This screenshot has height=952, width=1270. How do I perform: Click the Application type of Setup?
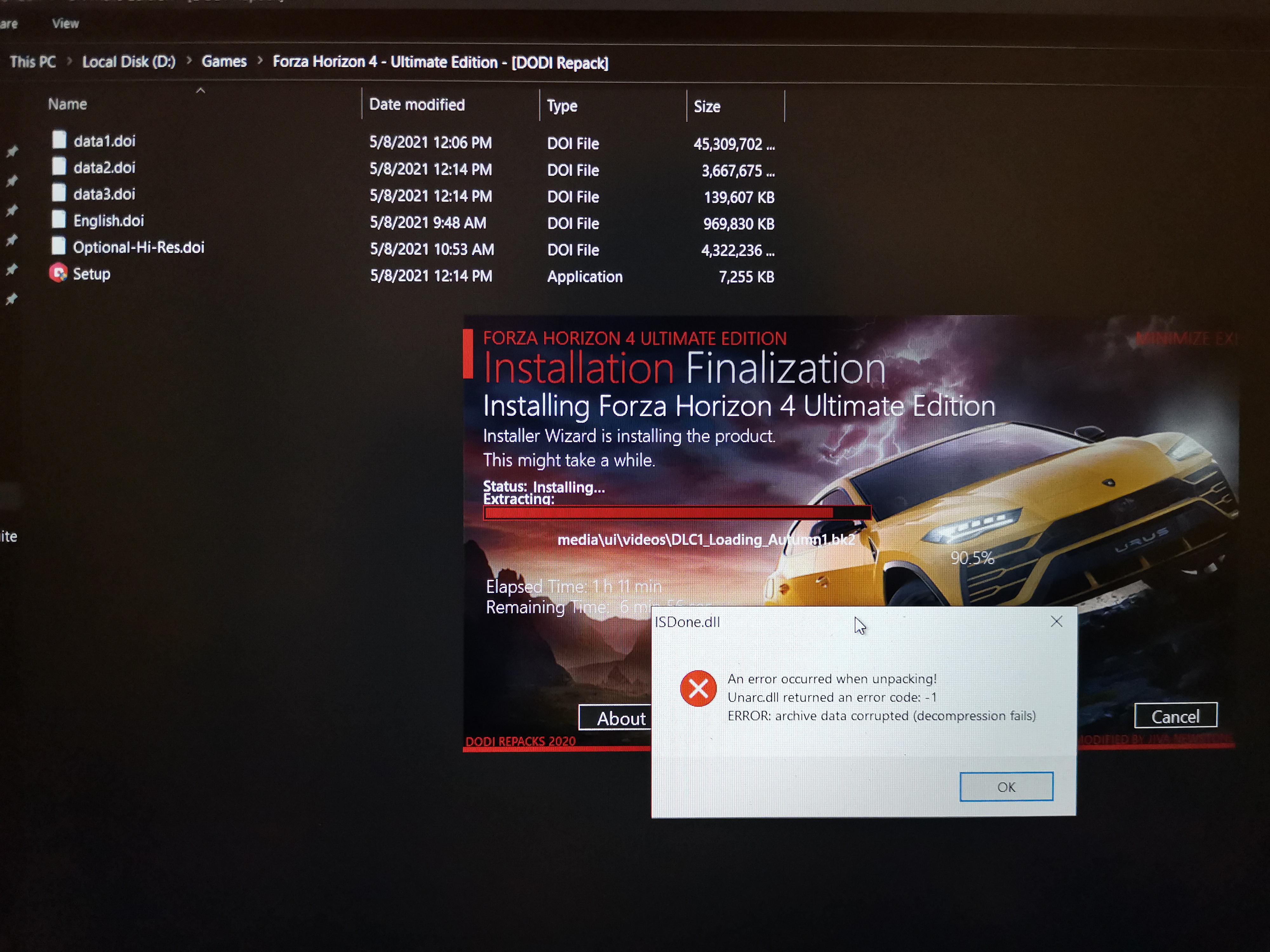click(585, 277)
